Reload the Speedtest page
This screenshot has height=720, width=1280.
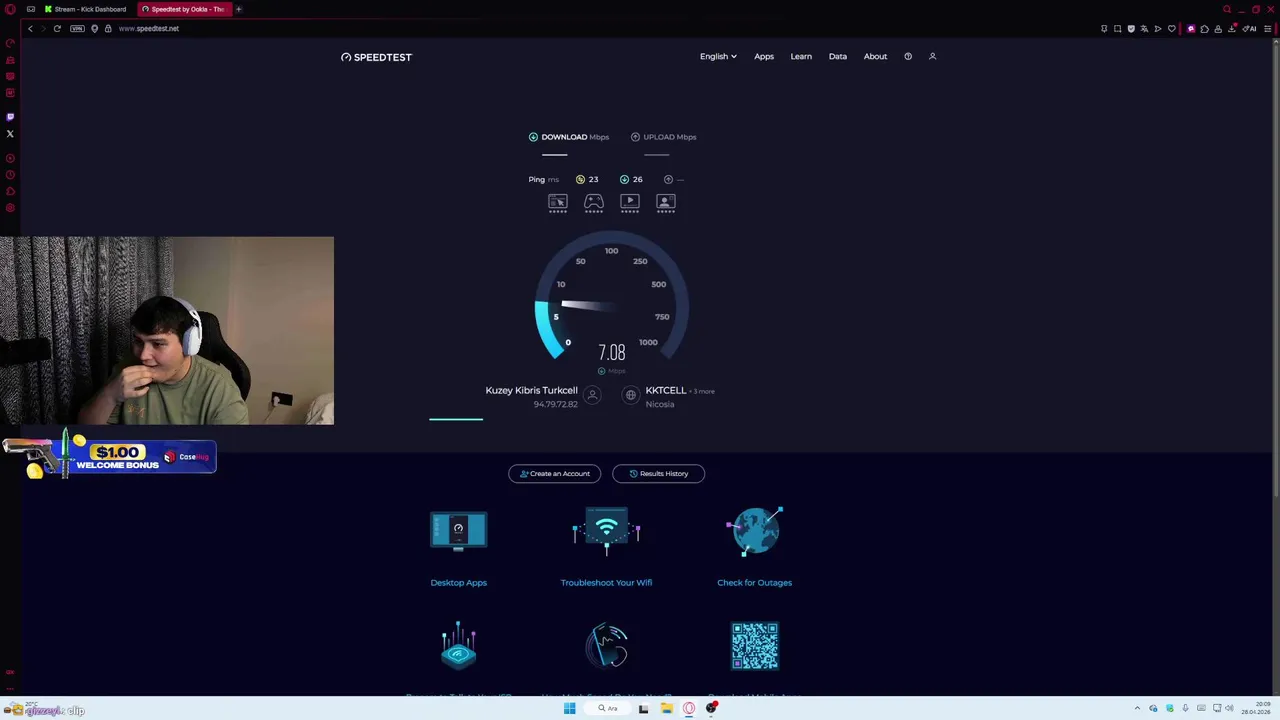tap(57, 28)
